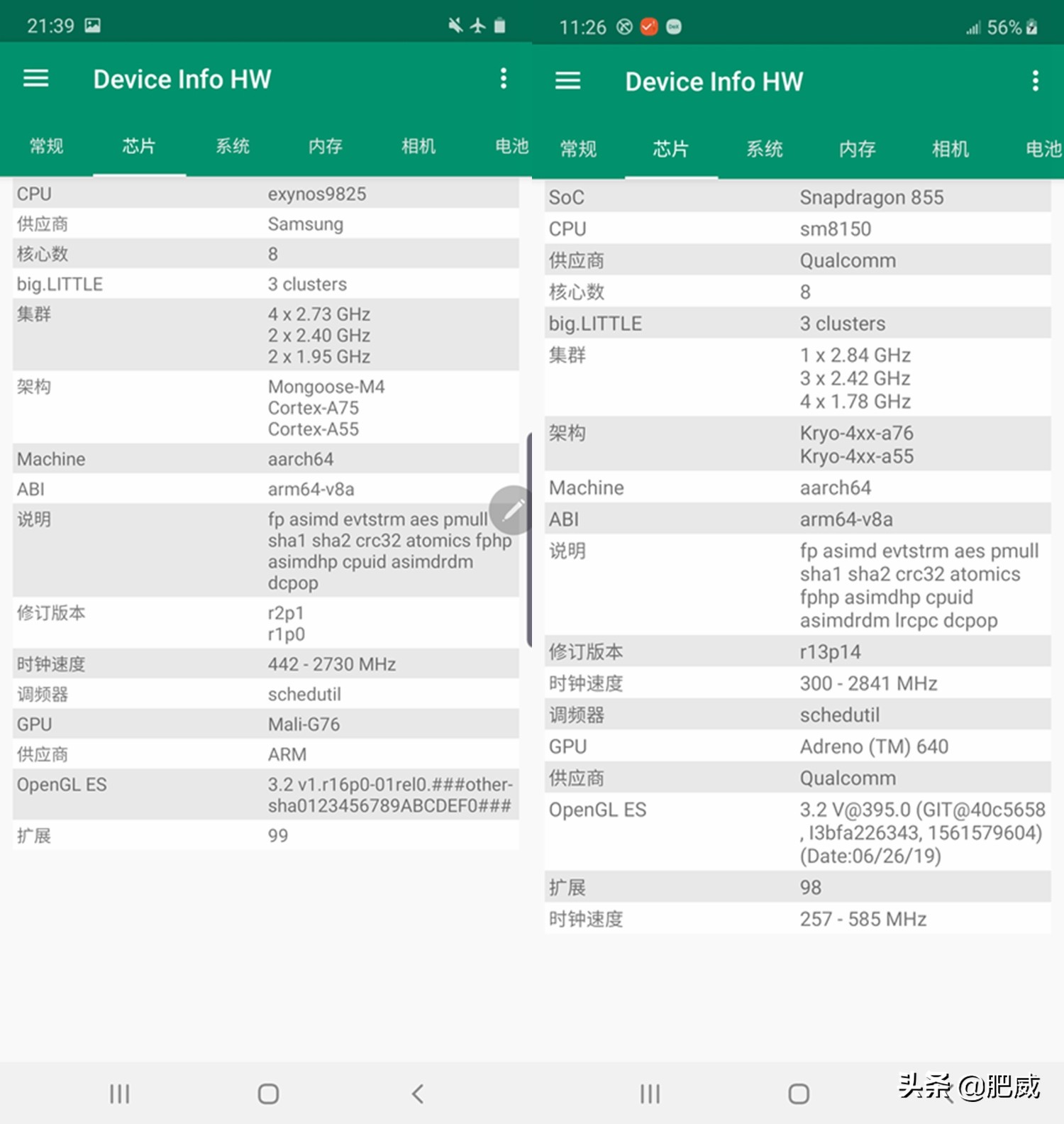1064x1124 pixels.
Task: Tap the signal strength icon on right status bar
Action: pos(973,28)
